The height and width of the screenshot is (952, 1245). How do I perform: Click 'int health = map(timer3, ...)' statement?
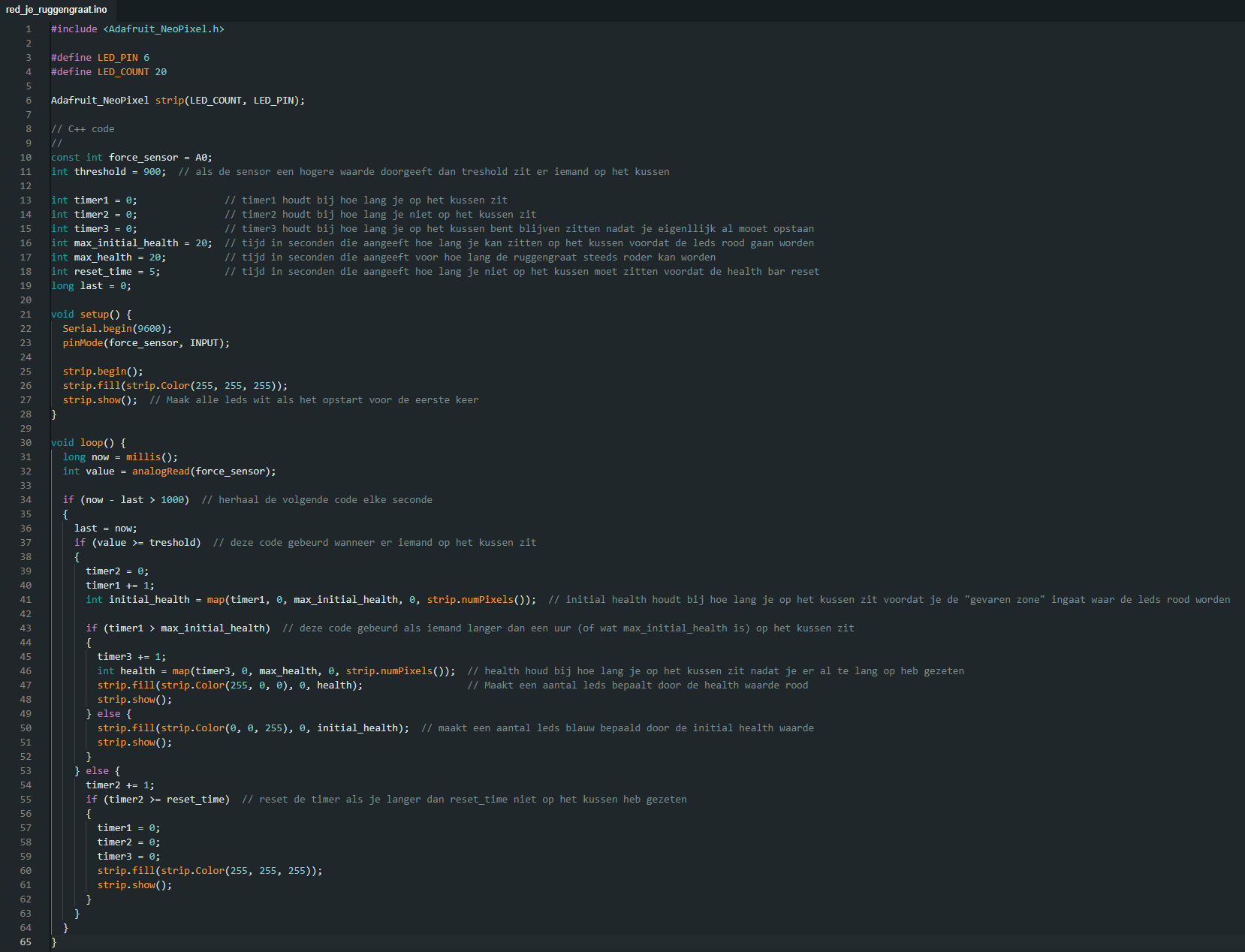[x=276, y=671]
